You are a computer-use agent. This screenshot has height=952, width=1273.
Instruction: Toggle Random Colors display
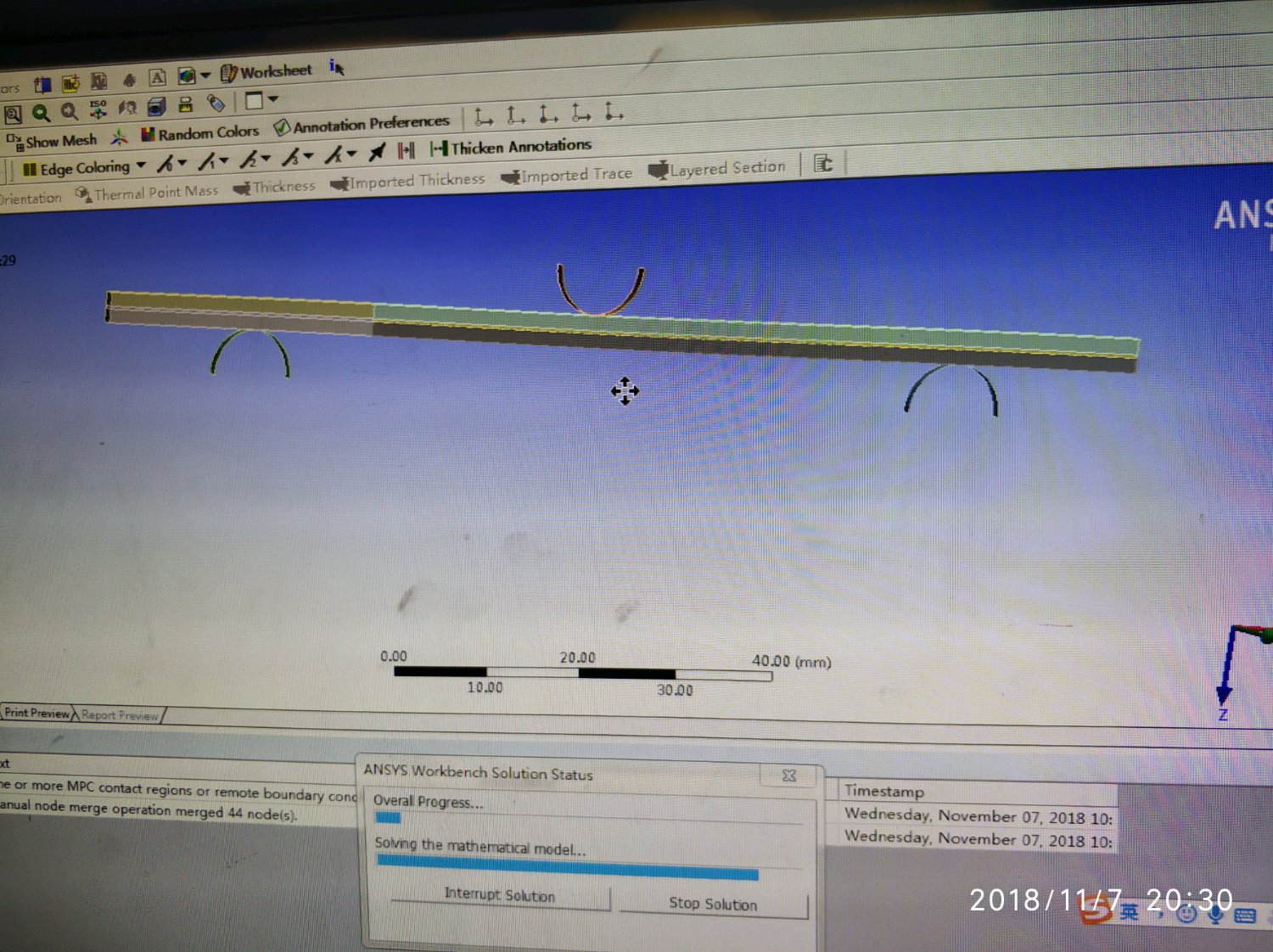click(x=200, y=133)
